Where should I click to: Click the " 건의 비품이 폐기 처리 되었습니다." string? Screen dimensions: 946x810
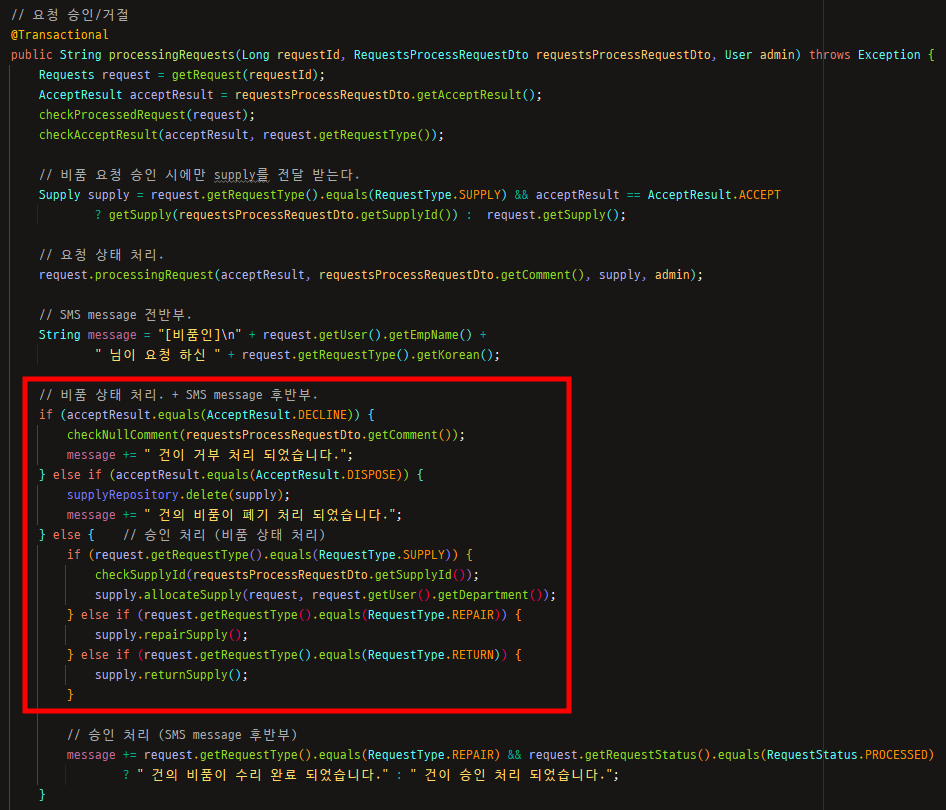pos(270,514)
